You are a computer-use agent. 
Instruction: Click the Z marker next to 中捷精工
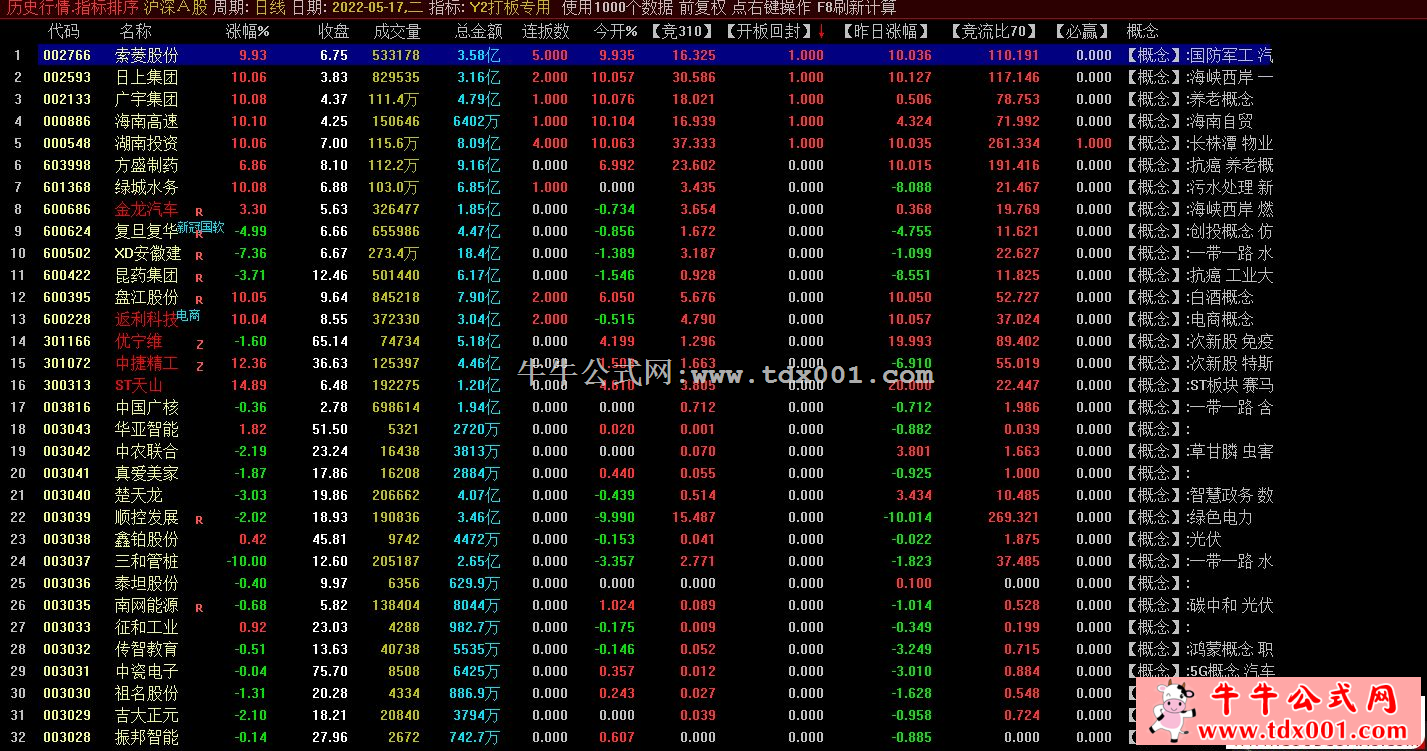[x=199, y=366]
